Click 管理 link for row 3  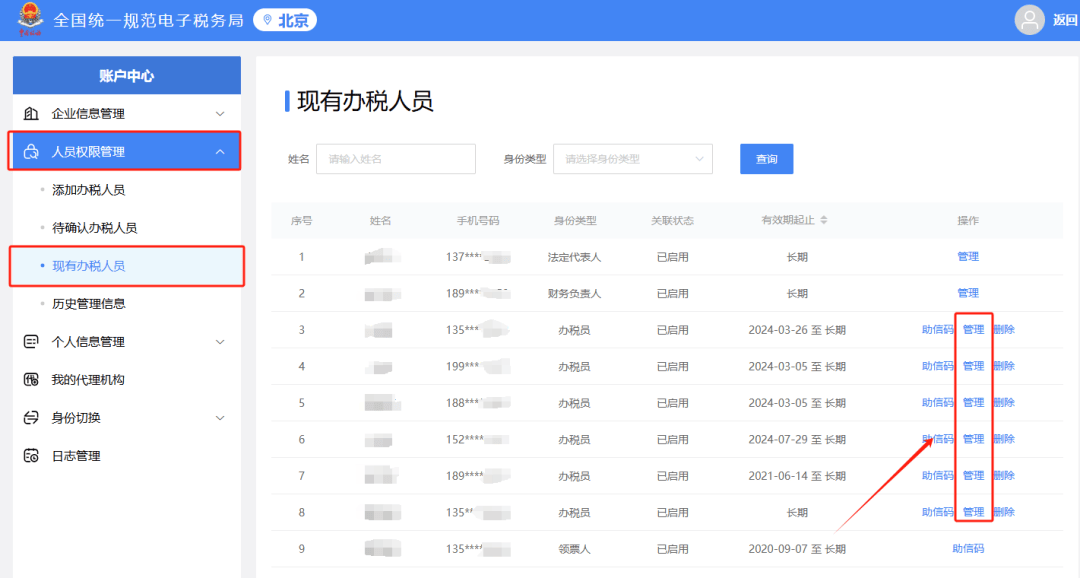point(973,329)
